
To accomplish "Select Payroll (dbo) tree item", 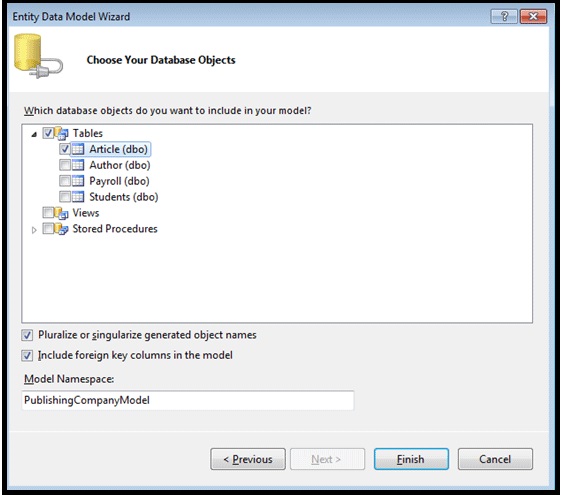I will click(119, 181).
